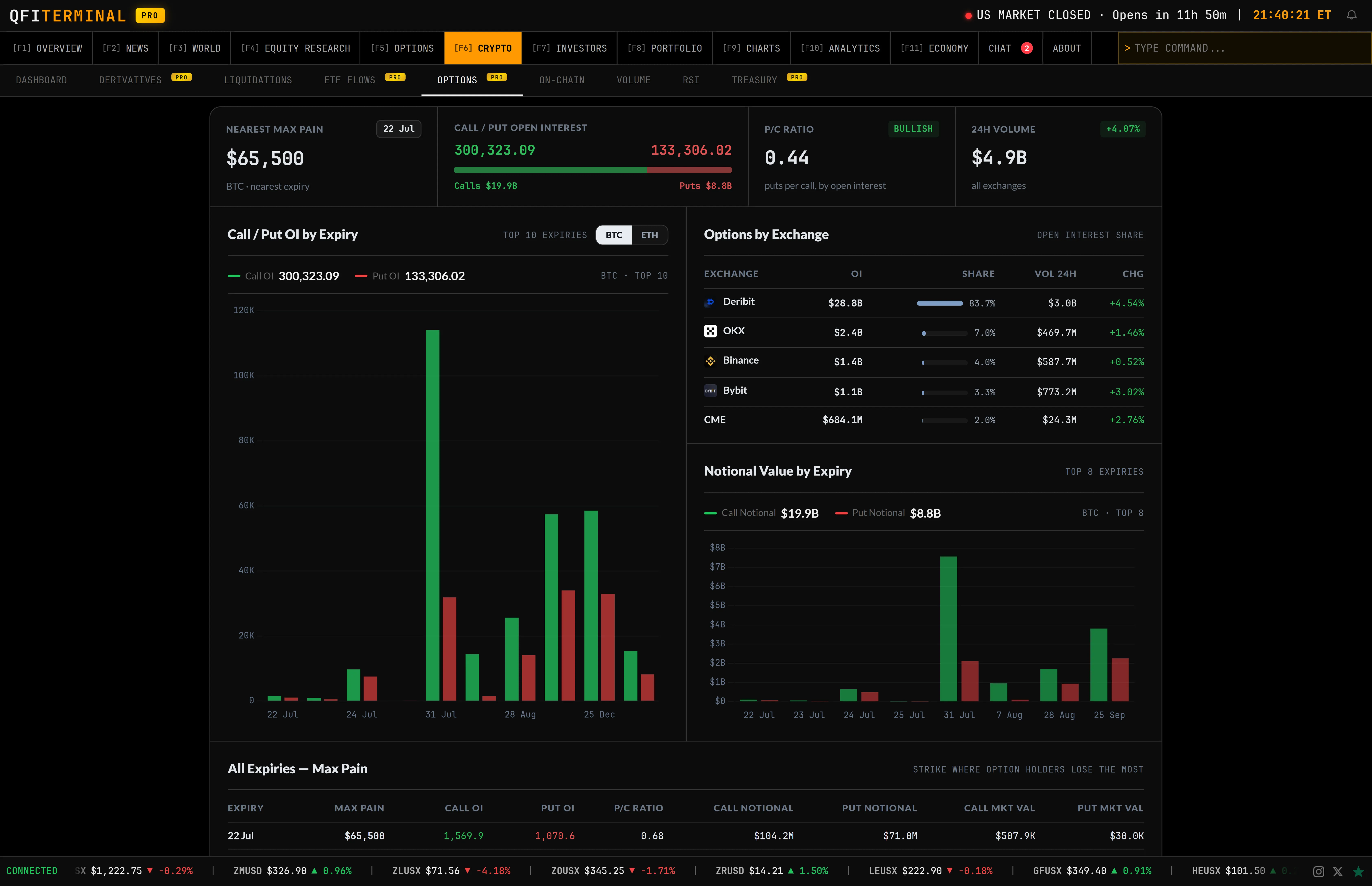Sort table by the OI column header
Image resolution: width=1372 pixels, height=886 pixels.
(856, 274)
